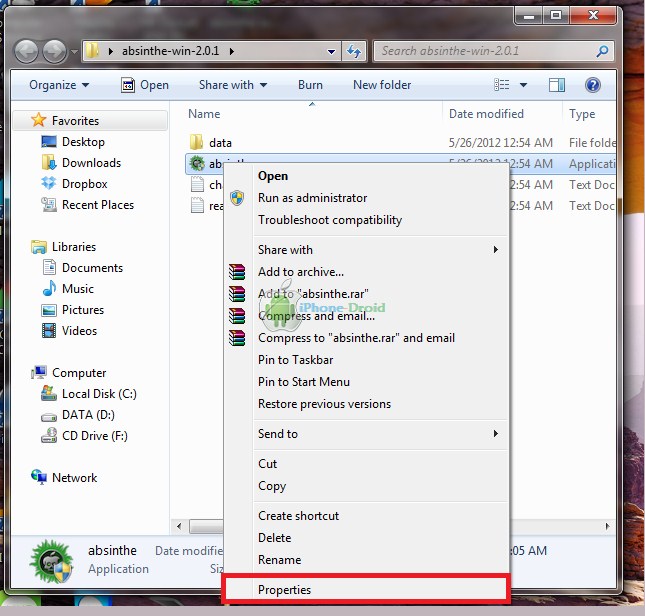Expand the address bar history dropdown arrow

tap(331, 52)
